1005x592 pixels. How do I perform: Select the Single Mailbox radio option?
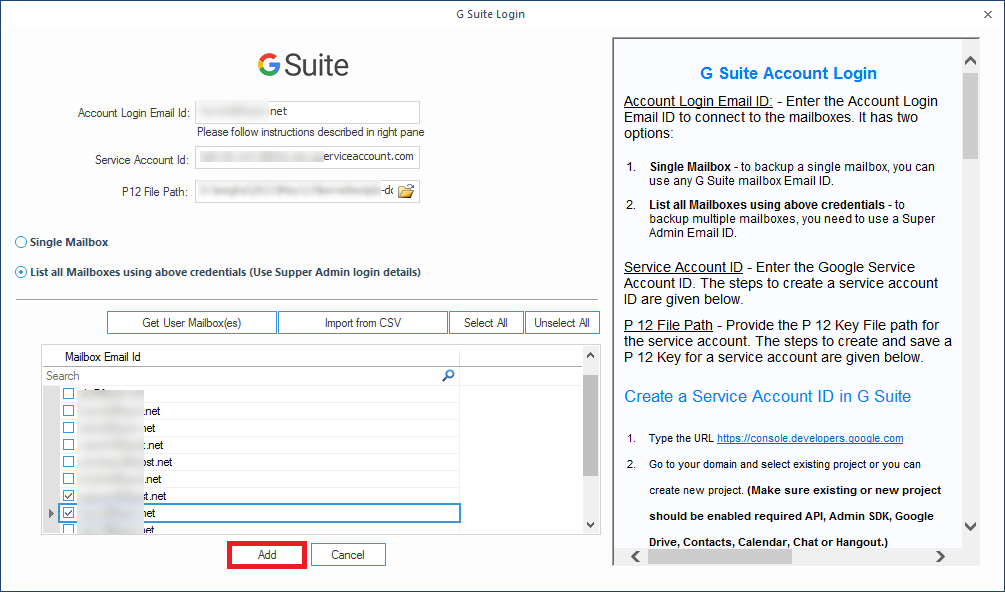point(21,242)
